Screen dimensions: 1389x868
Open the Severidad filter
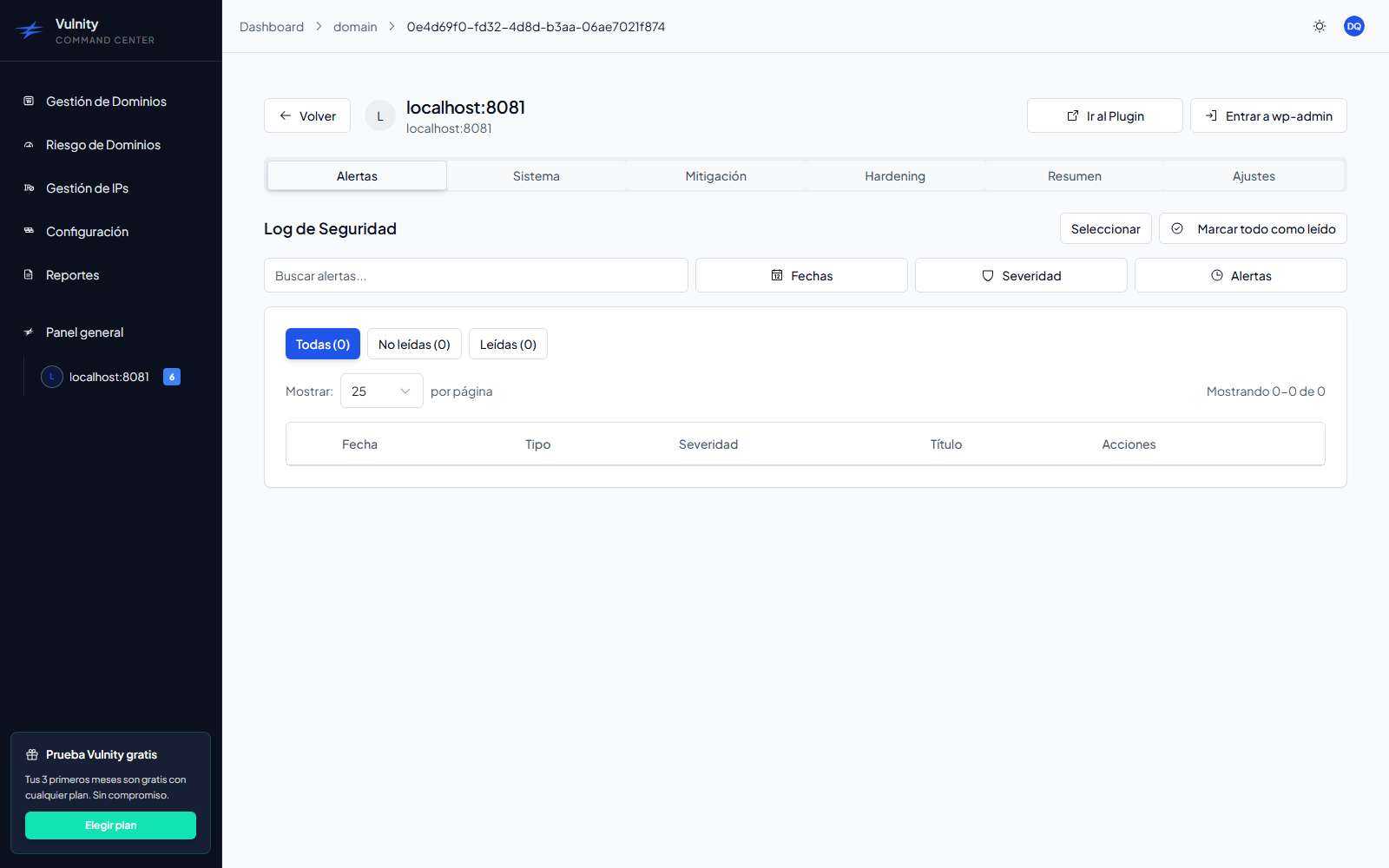[x=1021, y=275]
